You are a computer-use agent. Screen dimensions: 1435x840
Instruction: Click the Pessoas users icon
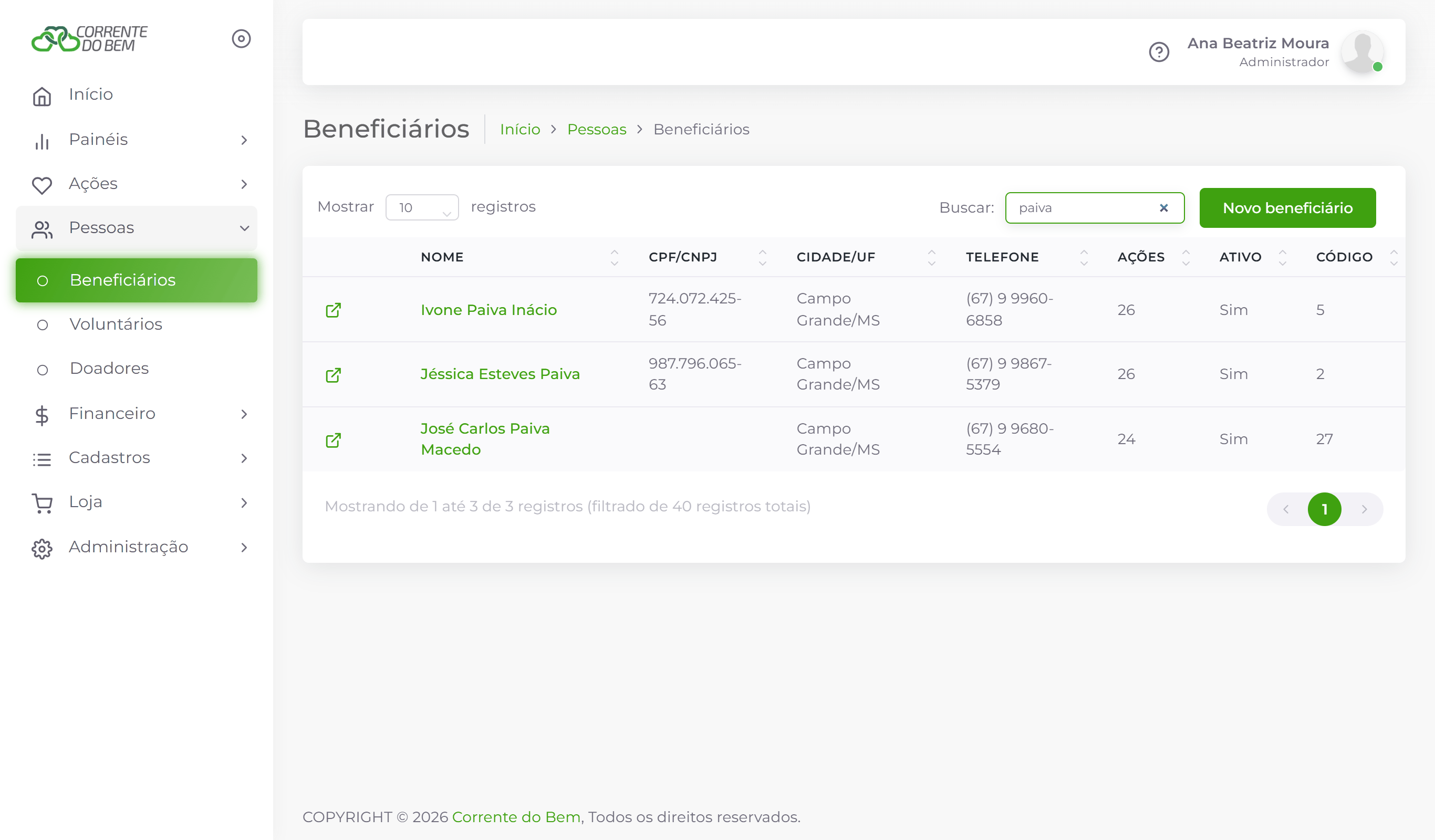42,229
